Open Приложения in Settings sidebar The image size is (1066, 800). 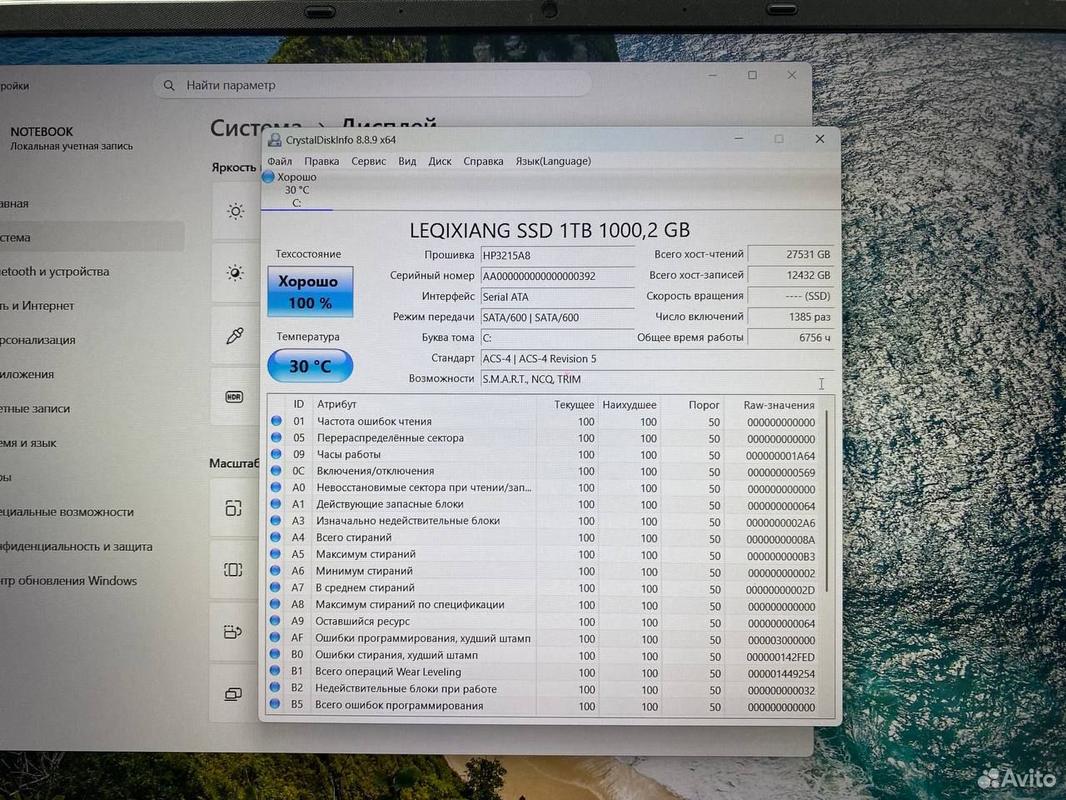(x=26, y=374)
